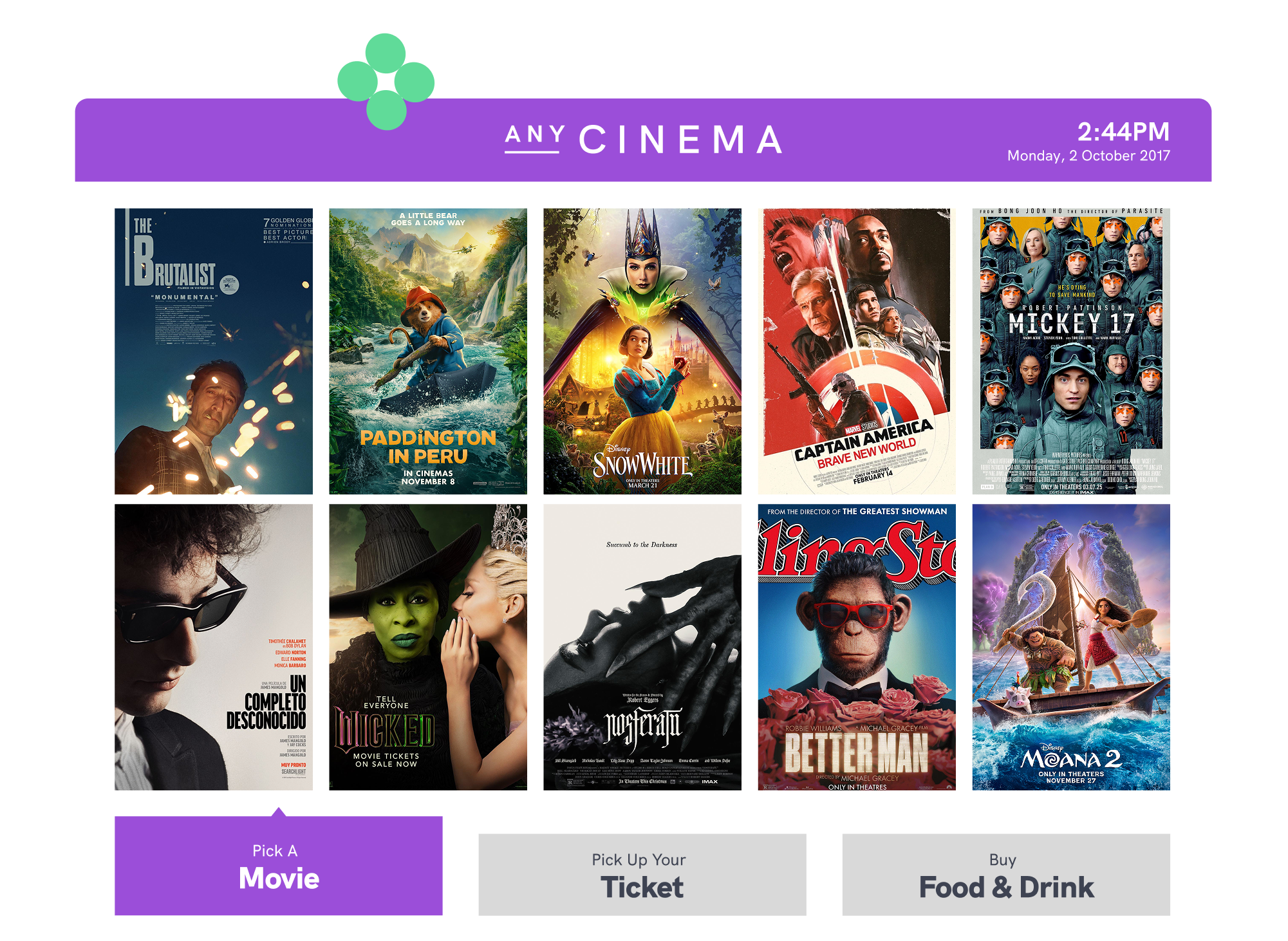This screenshot has height=941, width=1288.
Task: Select the Better Man poster
Action: point(857,647)
